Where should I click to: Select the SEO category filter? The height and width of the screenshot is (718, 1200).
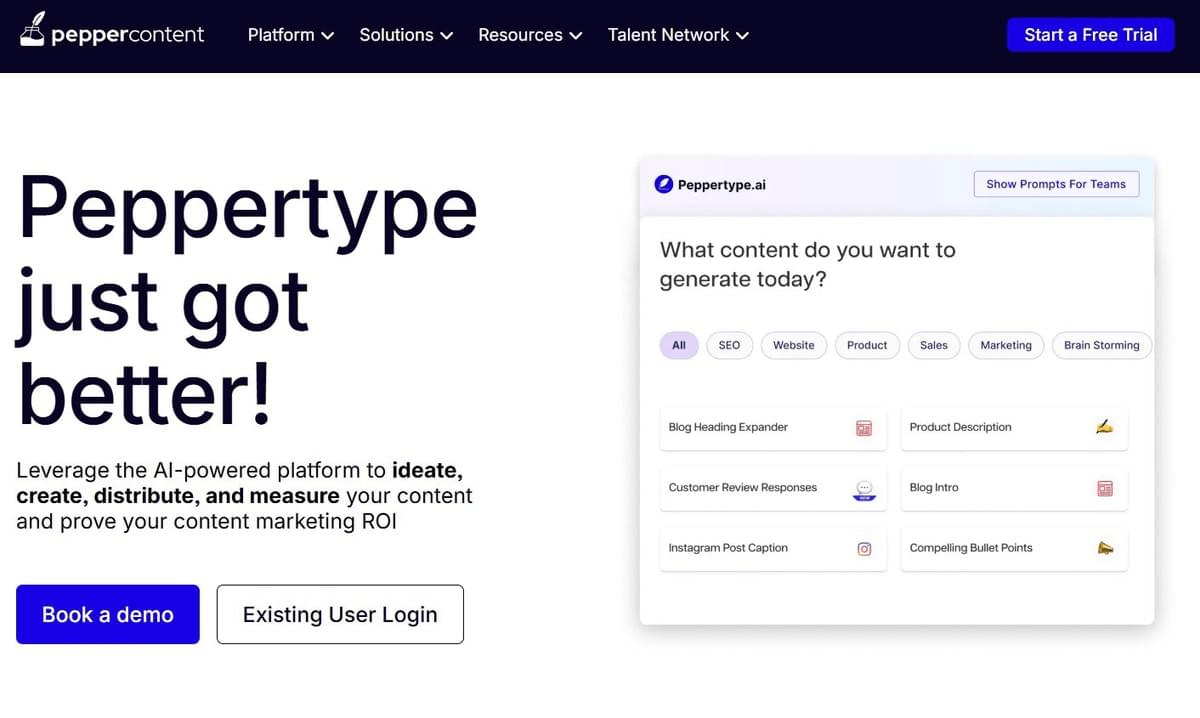[x=729, y=345]
